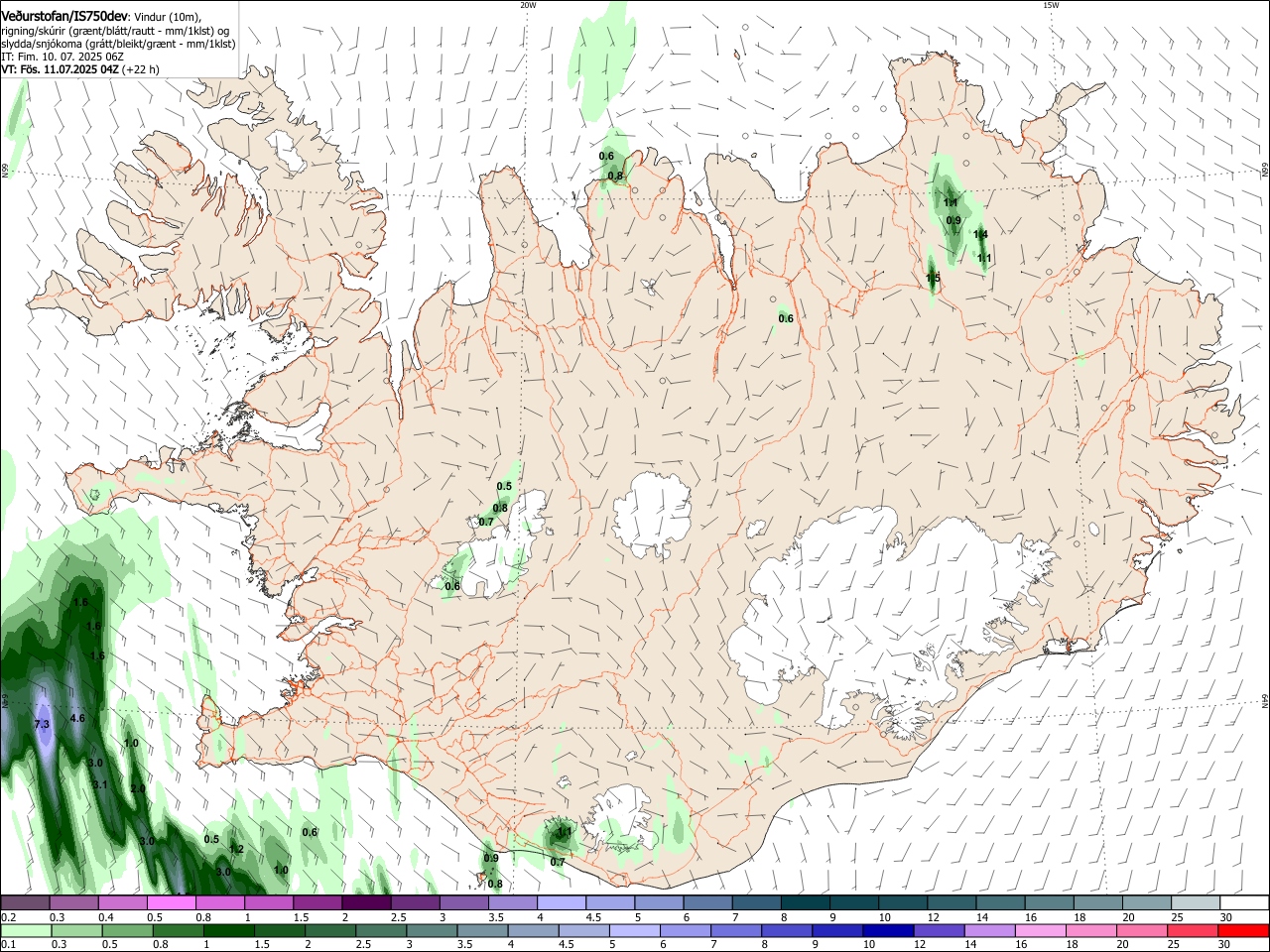This screenshot has height=952, width=1270.
Task: Select the white Hofsjökull glacier in central Iceland
Action: pyautogui.click(x=652, y=515)
